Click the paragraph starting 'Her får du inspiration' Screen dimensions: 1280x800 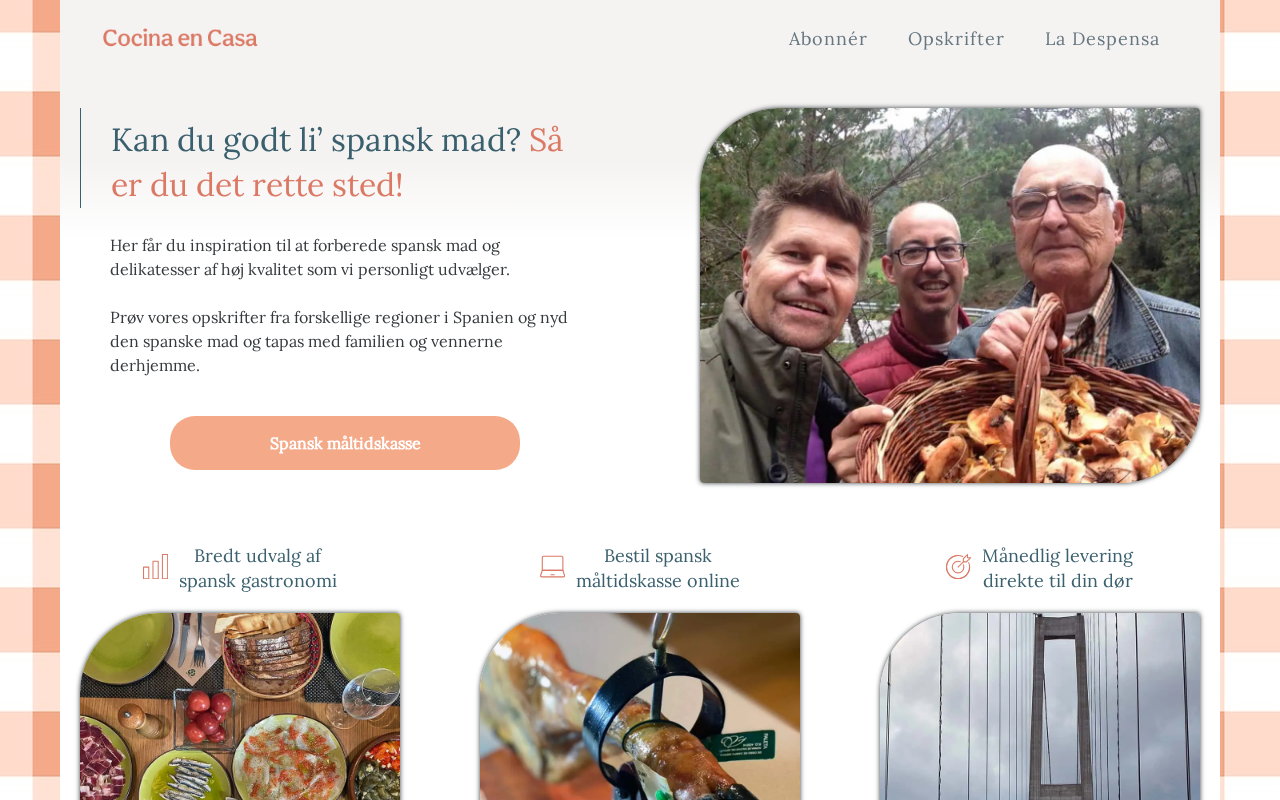coord(310,257)
